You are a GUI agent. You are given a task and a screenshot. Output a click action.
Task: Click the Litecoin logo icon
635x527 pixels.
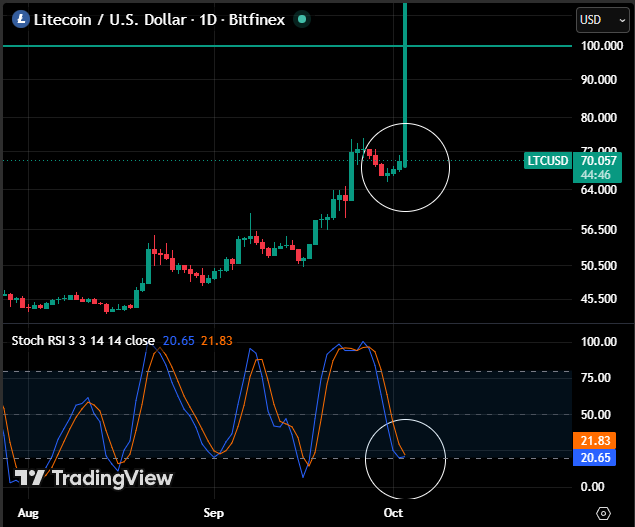click(21, 19)
